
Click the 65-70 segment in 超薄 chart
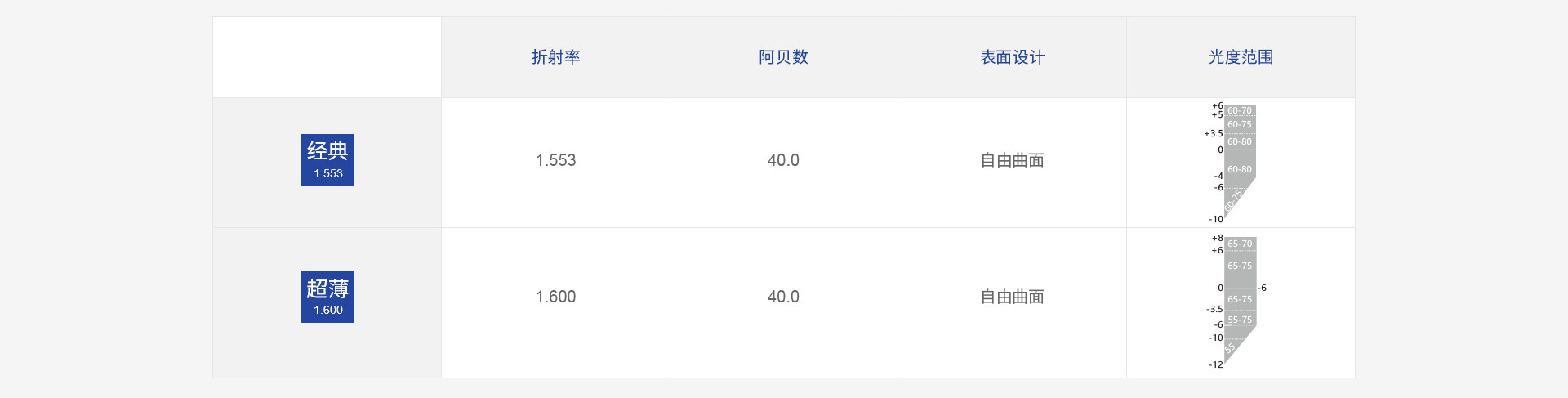tap(1240, 244)
